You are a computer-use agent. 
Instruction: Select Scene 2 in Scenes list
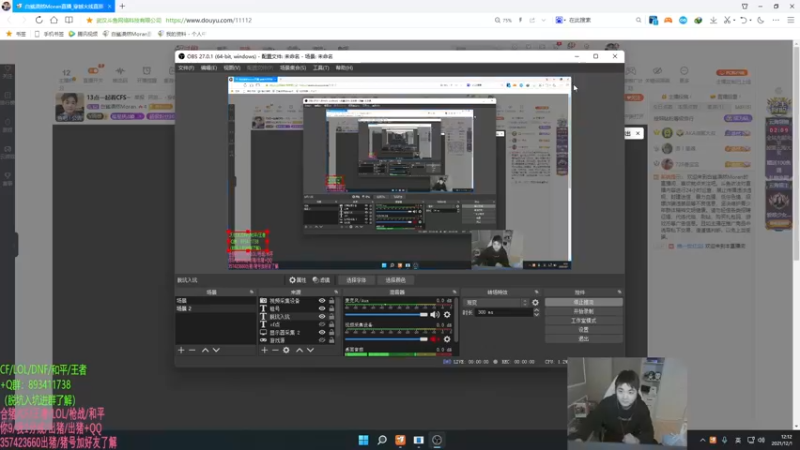(215, 309)
